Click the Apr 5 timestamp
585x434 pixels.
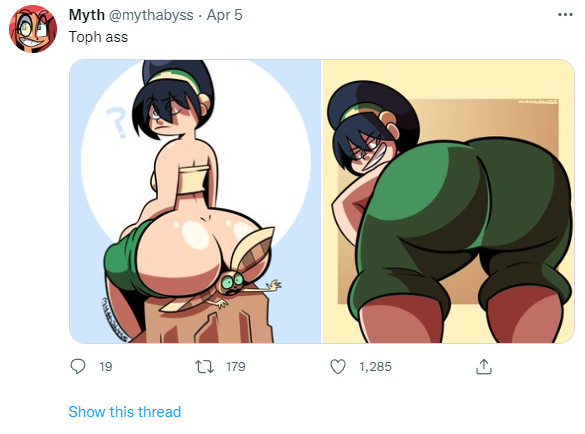point(225,15)
